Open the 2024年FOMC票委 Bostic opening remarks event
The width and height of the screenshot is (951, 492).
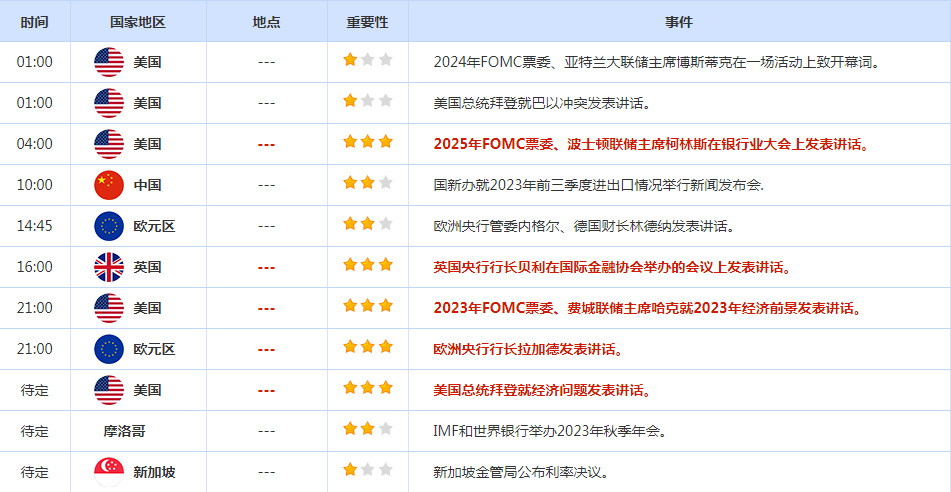pos(657,62)
